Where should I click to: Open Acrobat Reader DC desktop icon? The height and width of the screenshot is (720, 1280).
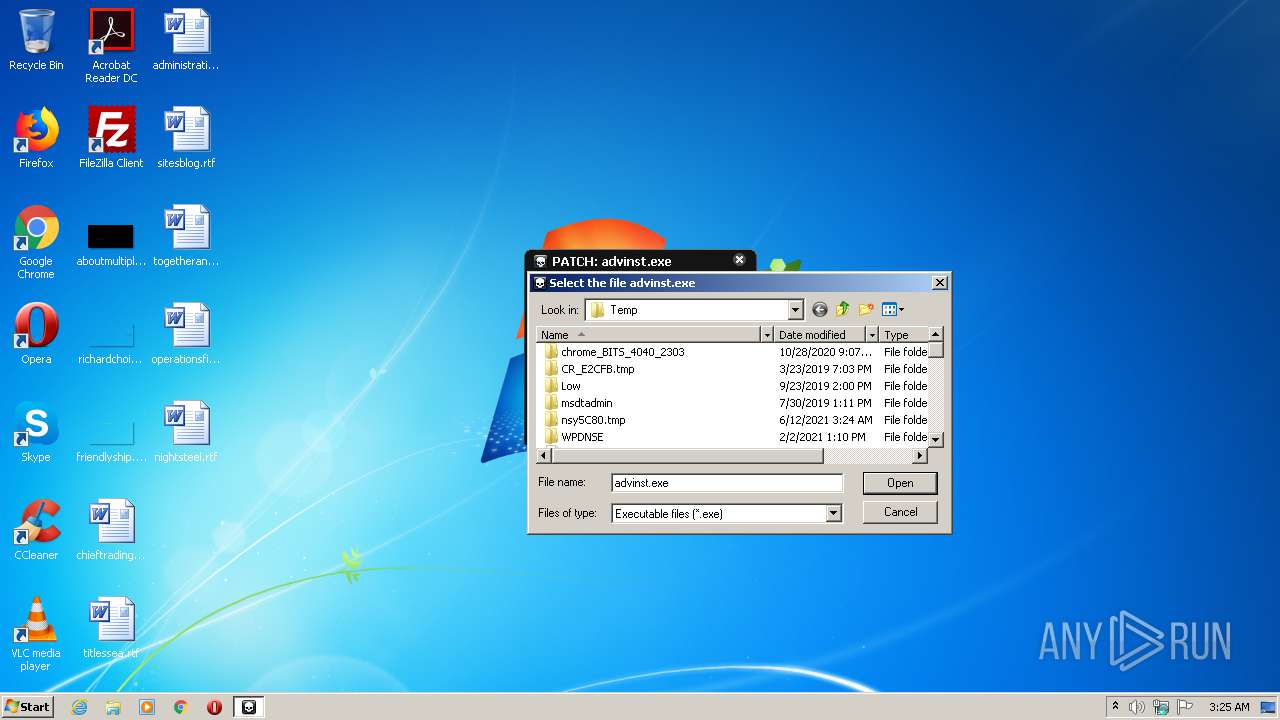pyautogui.click(x=111, y=46)
